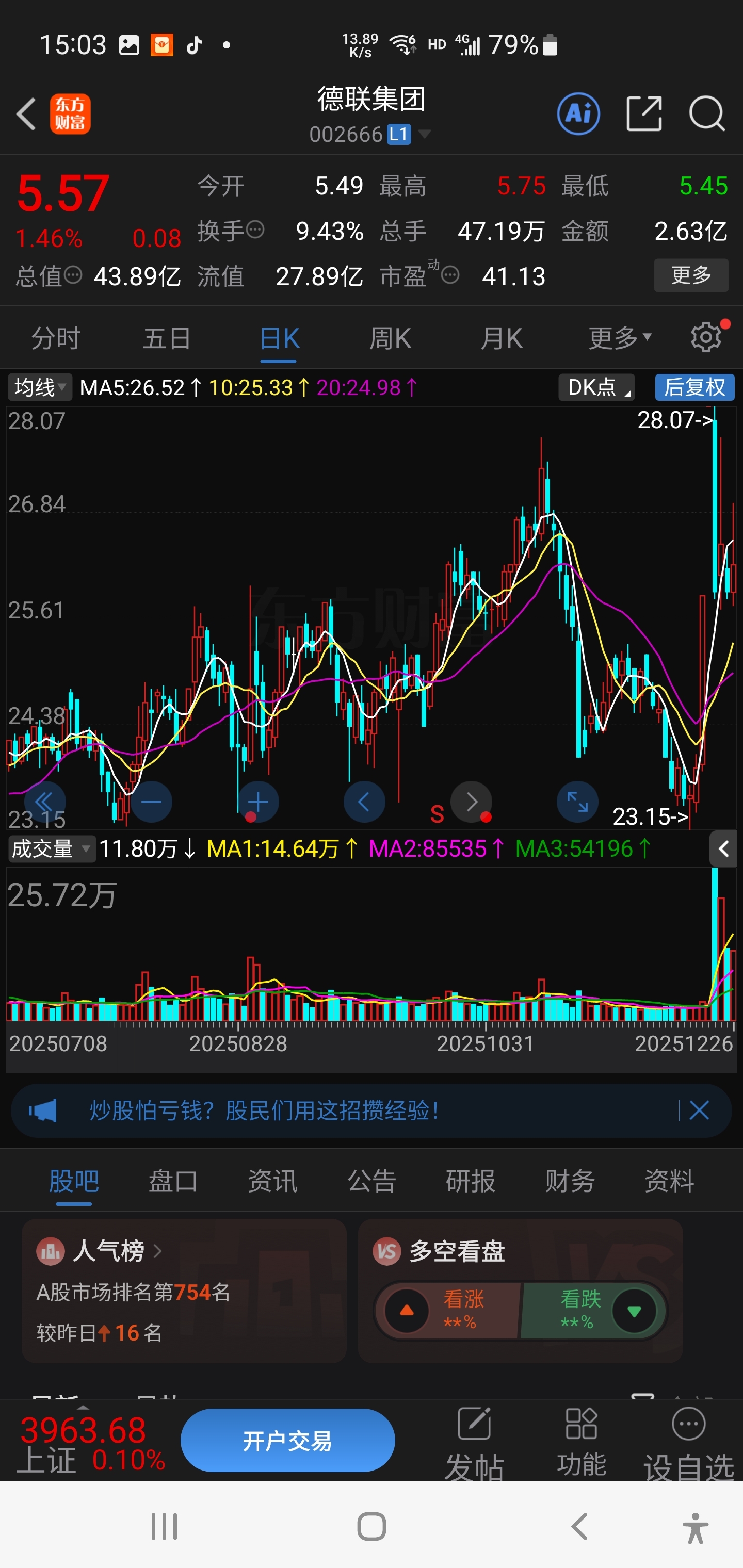
Task: Open the 财务 tab
Action: pos(570,1181)
